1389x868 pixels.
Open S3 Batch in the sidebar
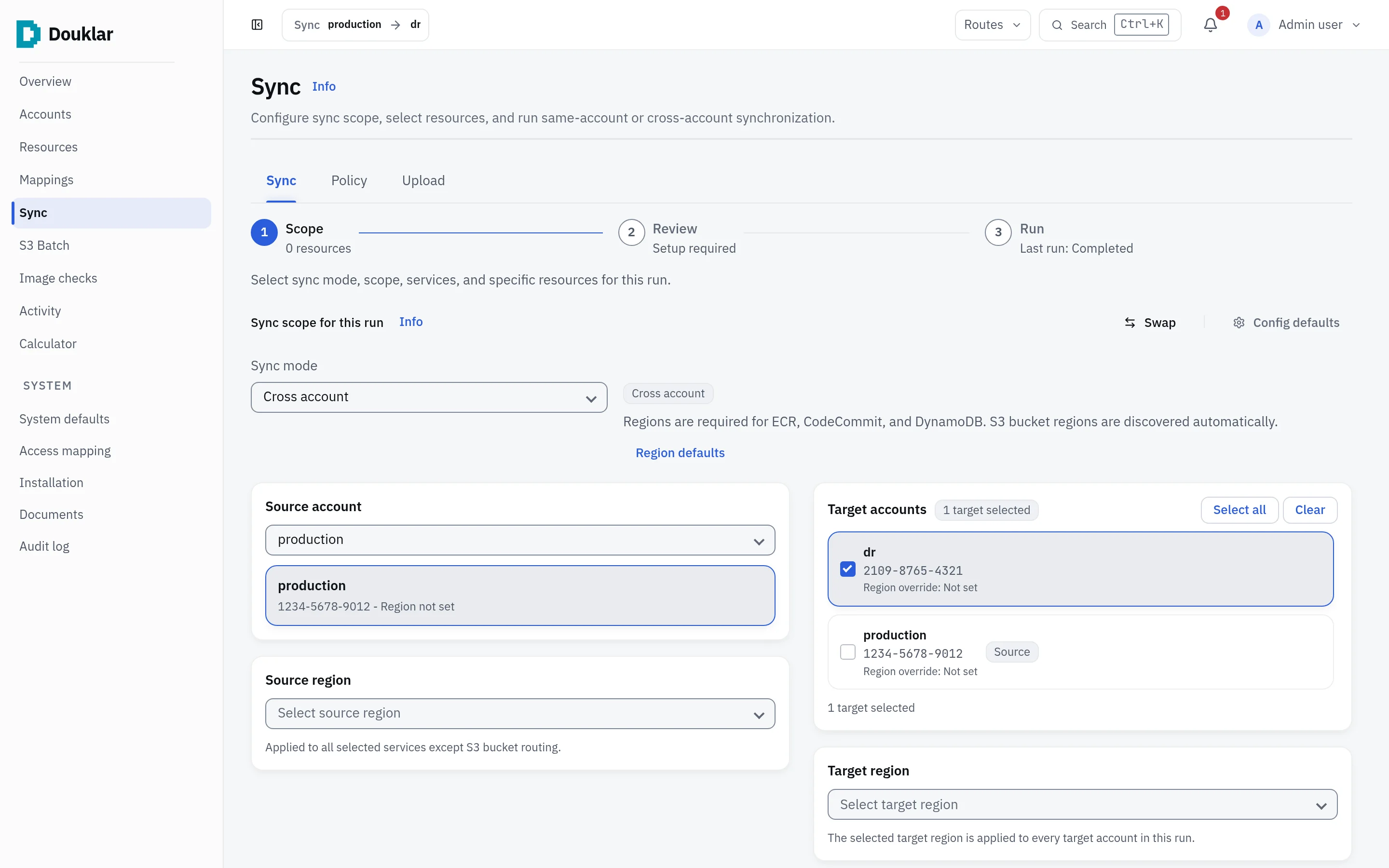point(44,246)
